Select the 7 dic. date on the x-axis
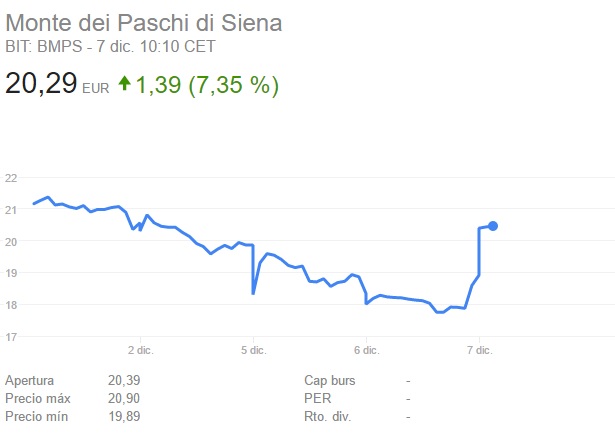Screen dimensions: 615x440 pyautogui.click(x=479, y=350)
